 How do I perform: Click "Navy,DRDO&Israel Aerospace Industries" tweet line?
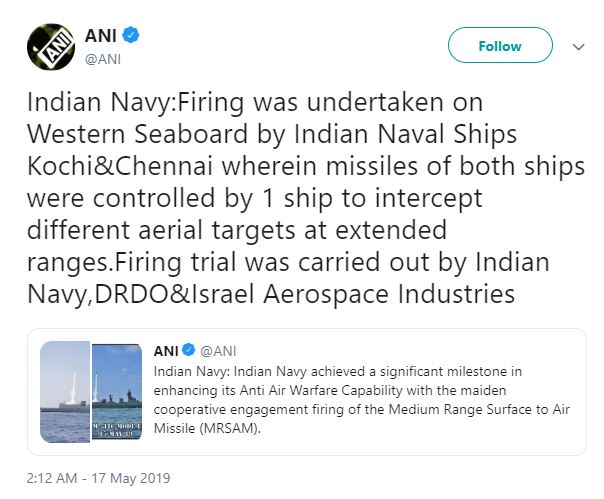pyautogui.click(x=270, y=294)
